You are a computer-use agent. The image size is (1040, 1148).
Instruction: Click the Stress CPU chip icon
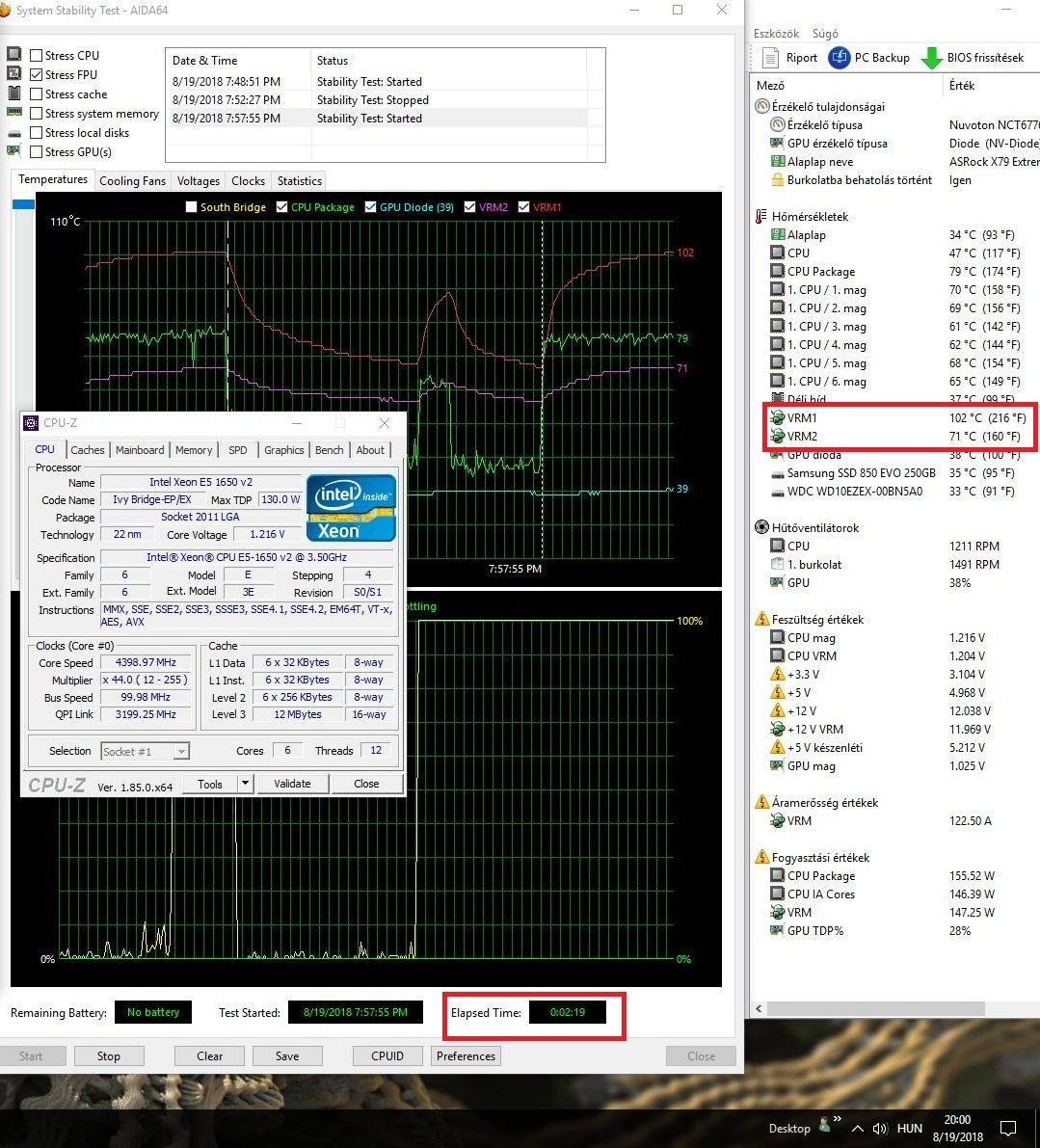coord(13,54)
